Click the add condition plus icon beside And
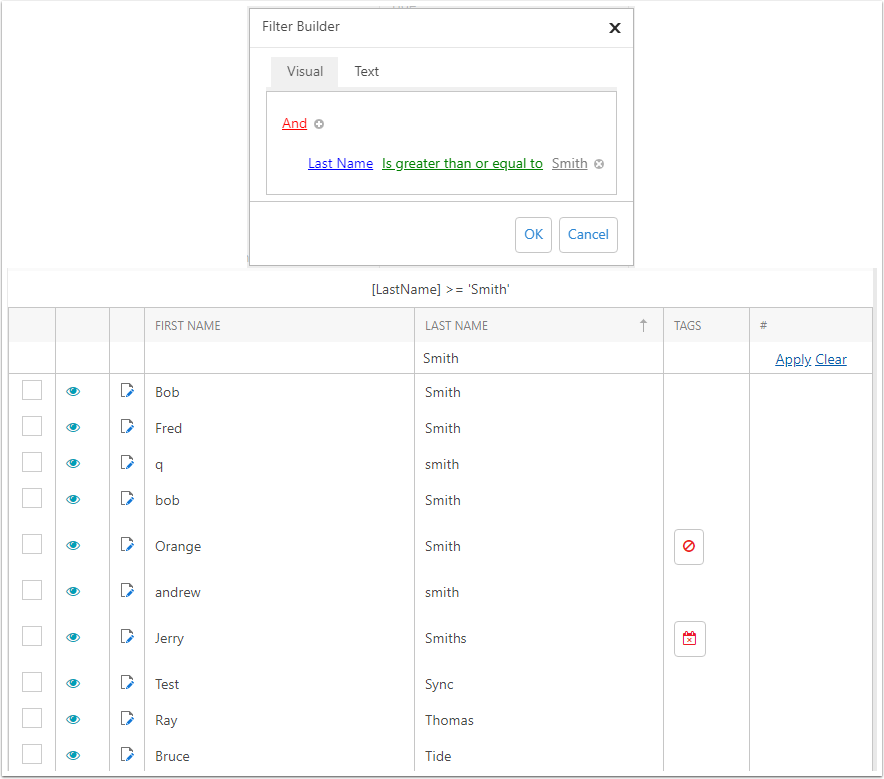This screenshot has width=884, height=779. coord(319,124)
